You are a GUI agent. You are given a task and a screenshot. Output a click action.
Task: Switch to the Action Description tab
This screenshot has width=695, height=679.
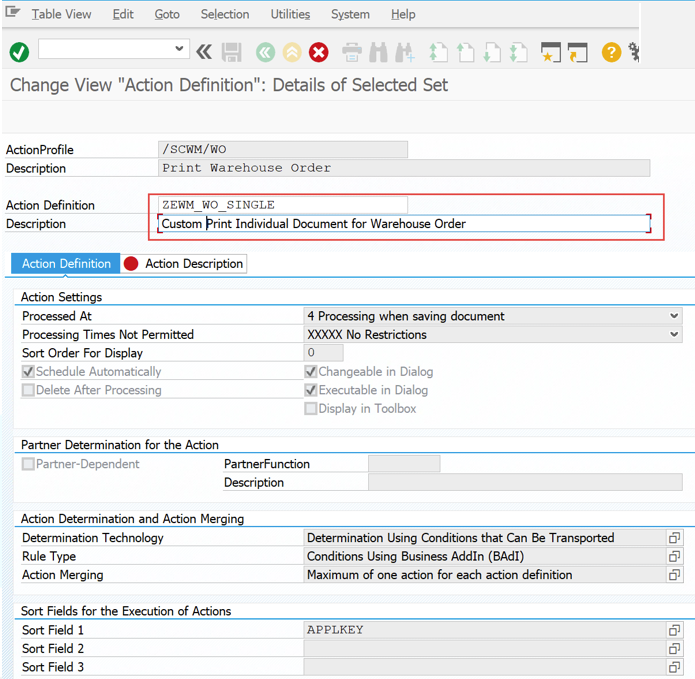[184, 264]
